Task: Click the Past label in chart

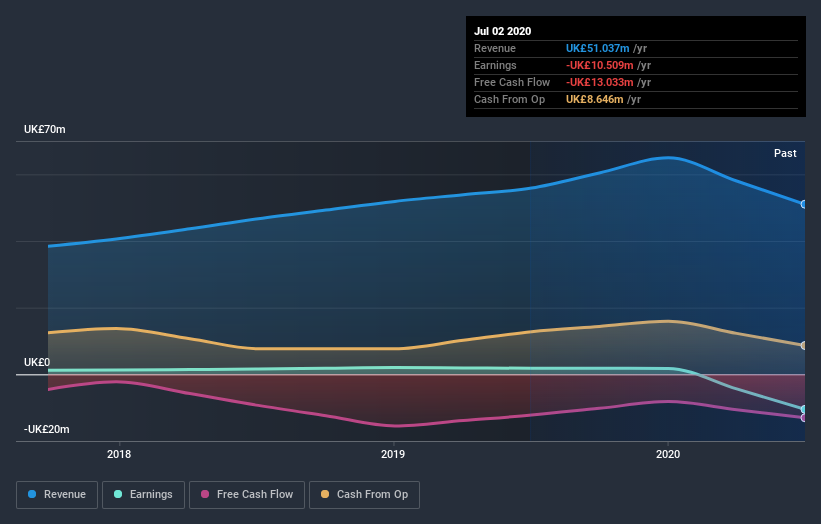Action: (x=785, y=153)
